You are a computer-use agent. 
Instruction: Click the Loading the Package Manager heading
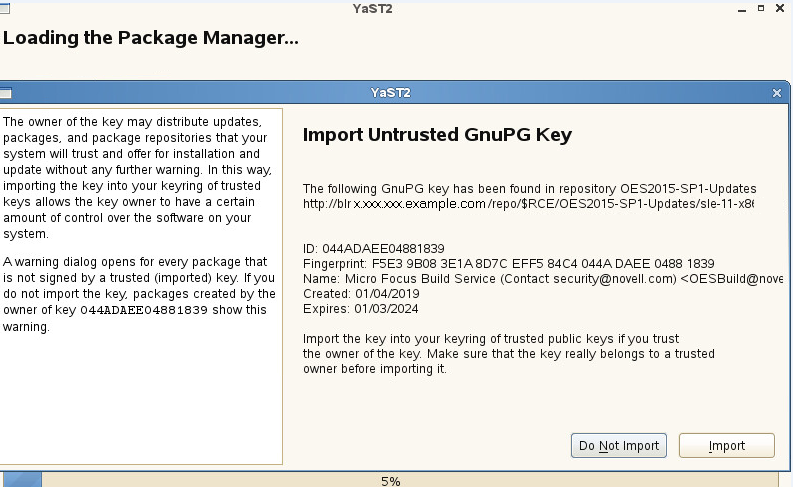click(x=151, y=39)
